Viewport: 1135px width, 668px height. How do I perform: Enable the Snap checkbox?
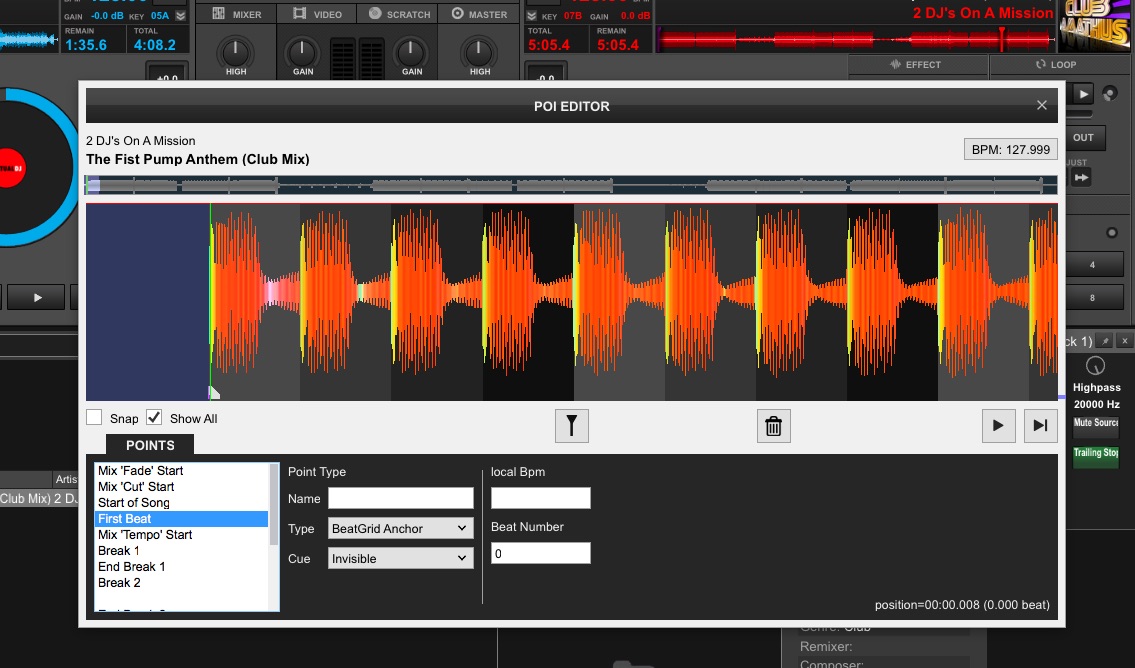click(94, 418)
